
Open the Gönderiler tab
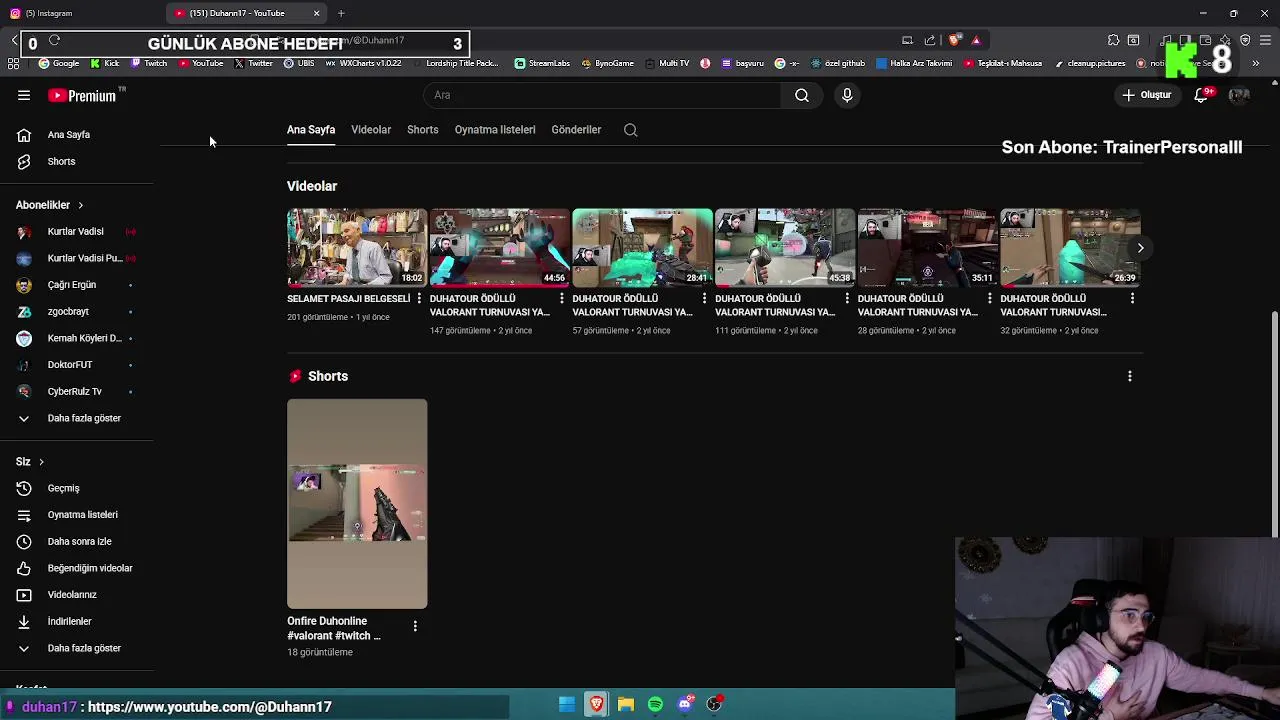(x=576, y=130)
